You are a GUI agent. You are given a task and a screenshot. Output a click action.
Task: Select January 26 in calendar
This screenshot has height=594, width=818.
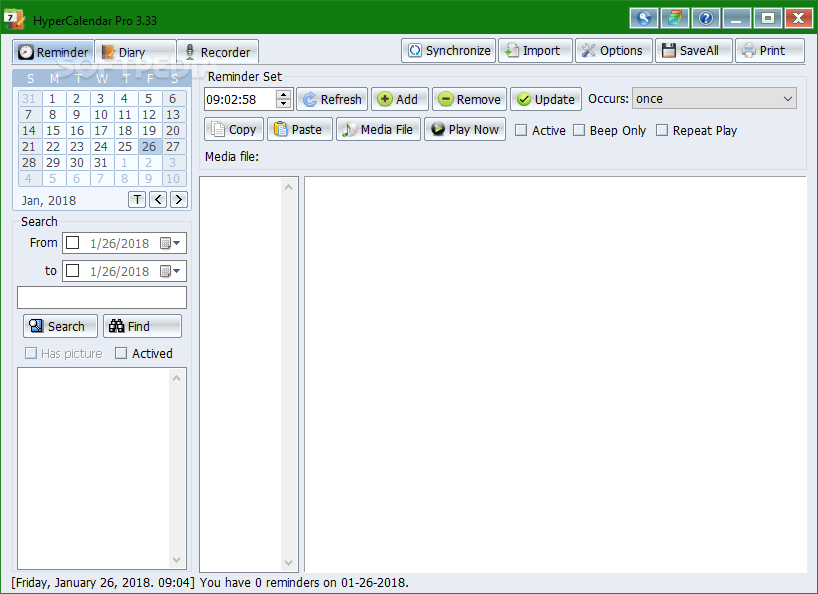149,147
